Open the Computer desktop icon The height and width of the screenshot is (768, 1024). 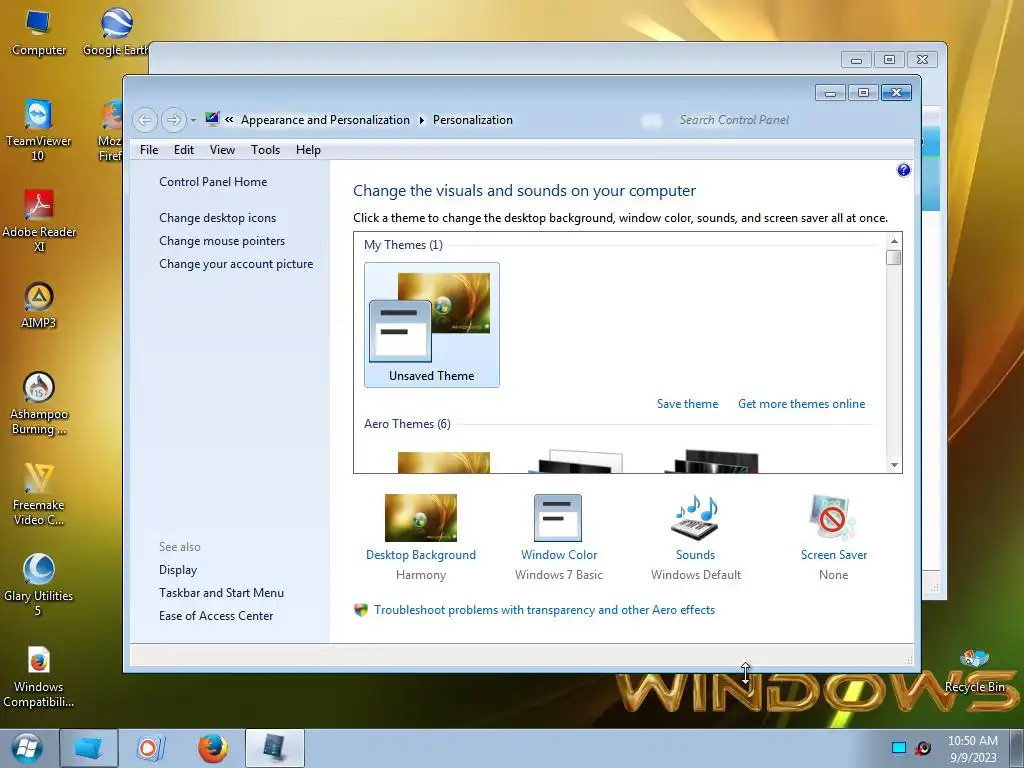(39, 32)
